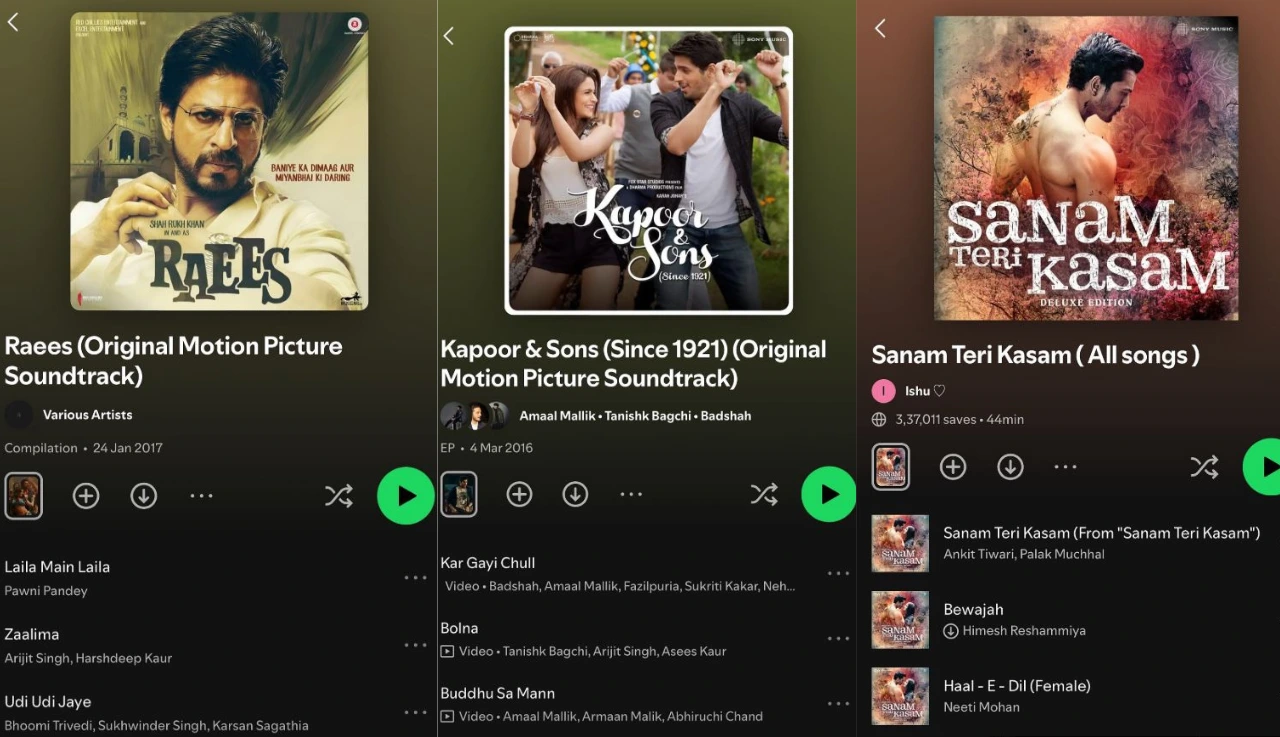Image resolution: width=1280 pixels, height=737 pixels.
Task: Toggle shuffle for the Raees album
Action: tap(339, 496)
